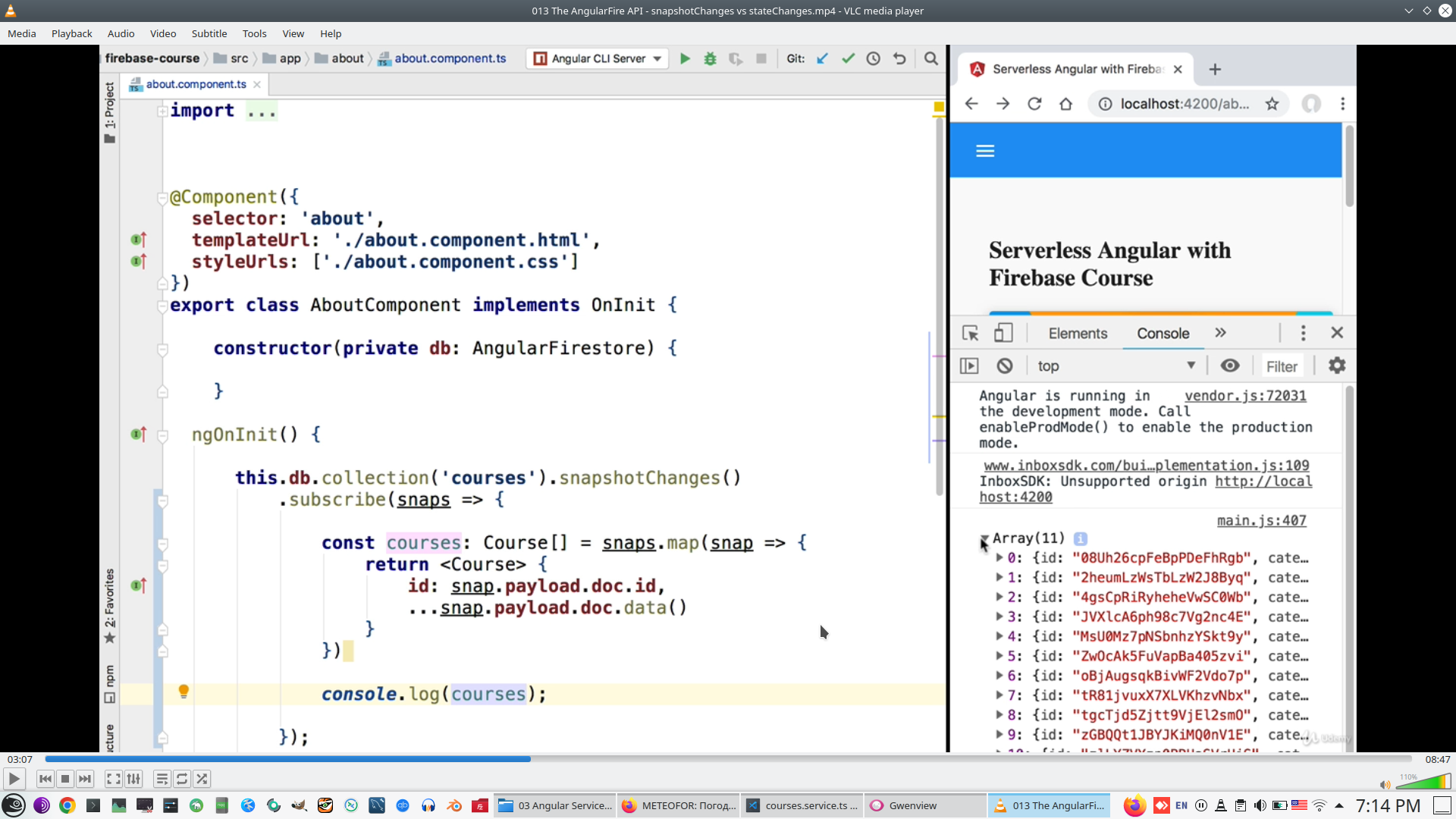The height and width of the screenshot is (819, 1456).
Task: Show the playlist panel
Action: pyautogui.click(x=162, y=779)
